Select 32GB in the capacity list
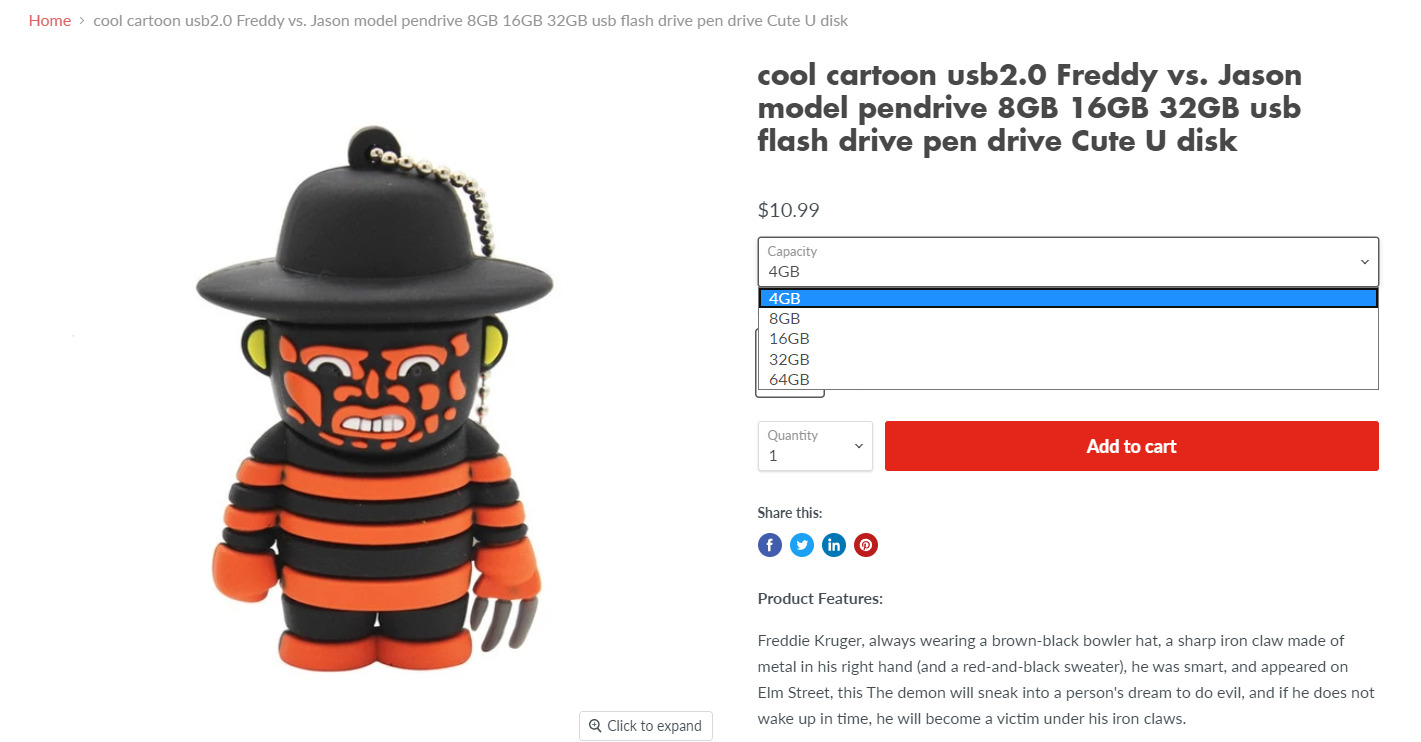1421x742 pixels. pyautogui.click(x=789, y=359)
